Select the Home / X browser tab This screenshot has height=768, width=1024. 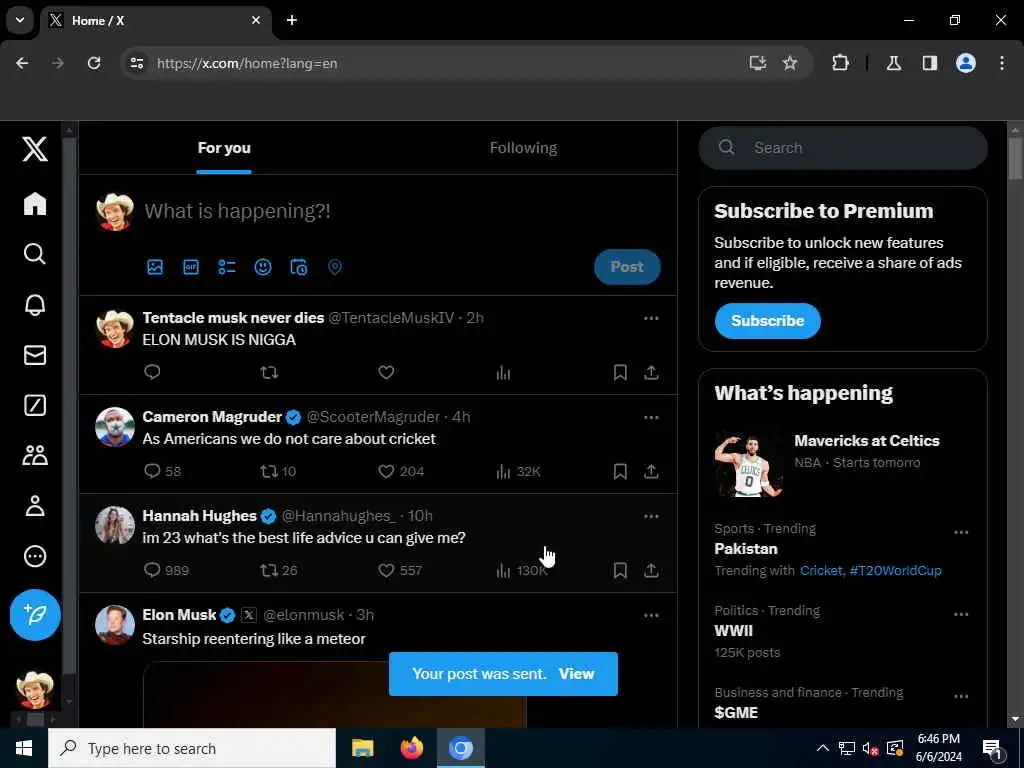[x=156, y=21]
